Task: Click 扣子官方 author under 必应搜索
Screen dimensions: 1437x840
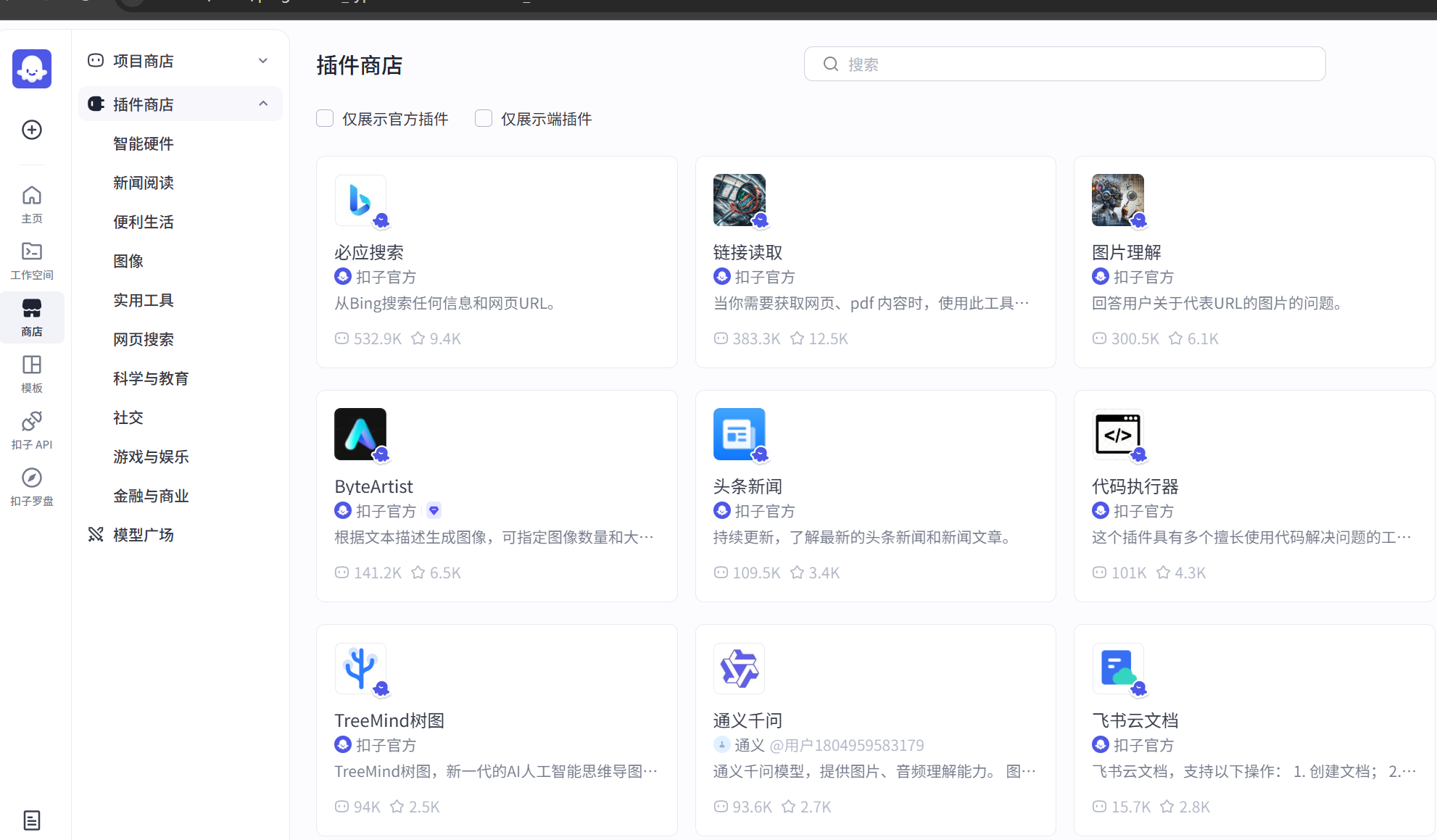Action: tap(386, 277)
